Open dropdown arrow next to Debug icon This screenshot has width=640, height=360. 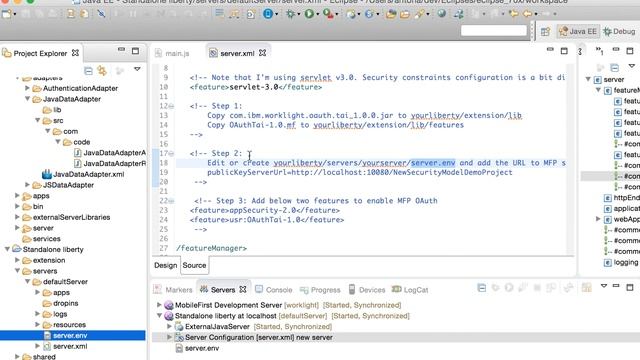tap(298, 15)
